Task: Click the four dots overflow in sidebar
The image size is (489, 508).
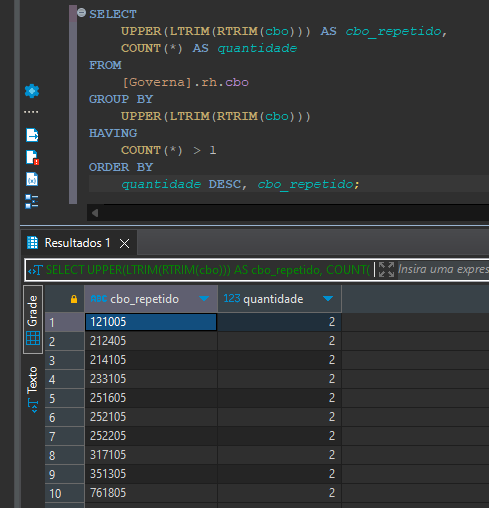Action: click(31, 112)
